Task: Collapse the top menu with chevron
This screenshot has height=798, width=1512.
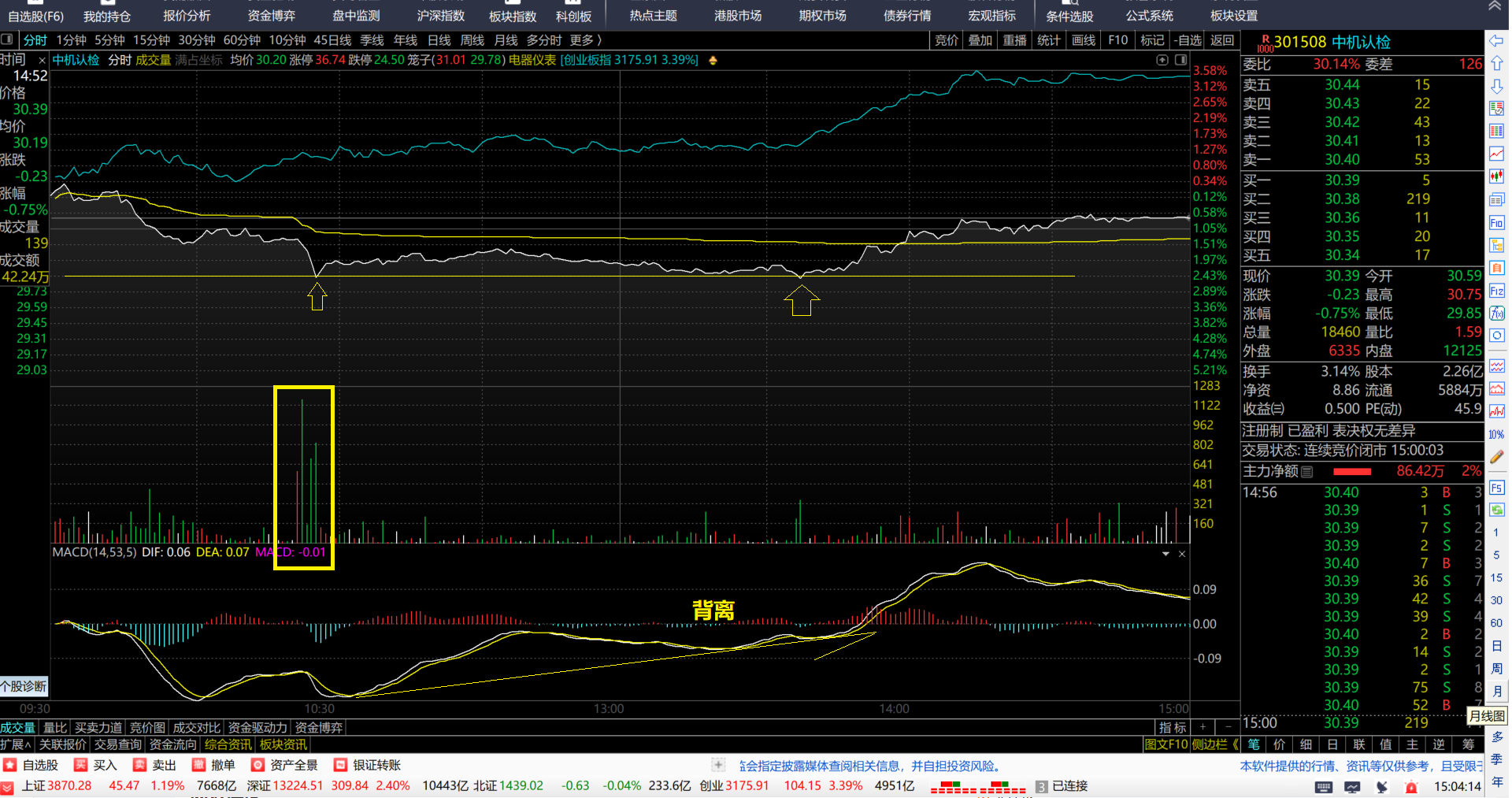Action: 1494,6
